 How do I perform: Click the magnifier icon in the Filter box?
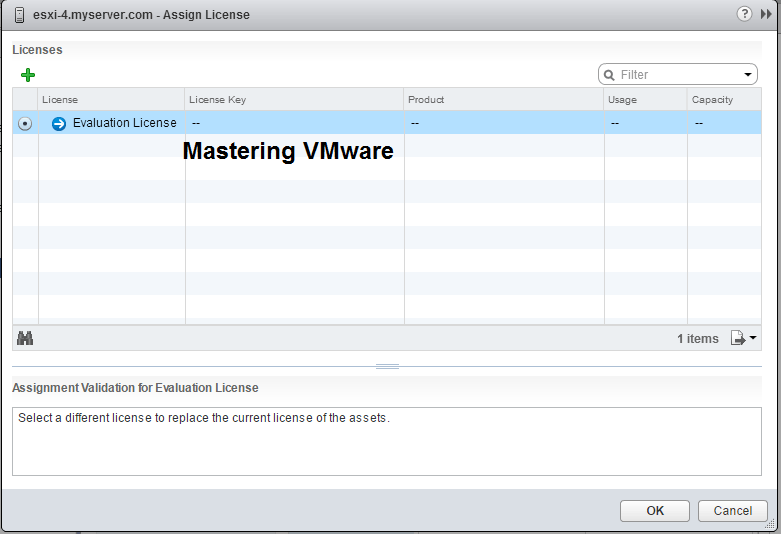tap(609, 75)
